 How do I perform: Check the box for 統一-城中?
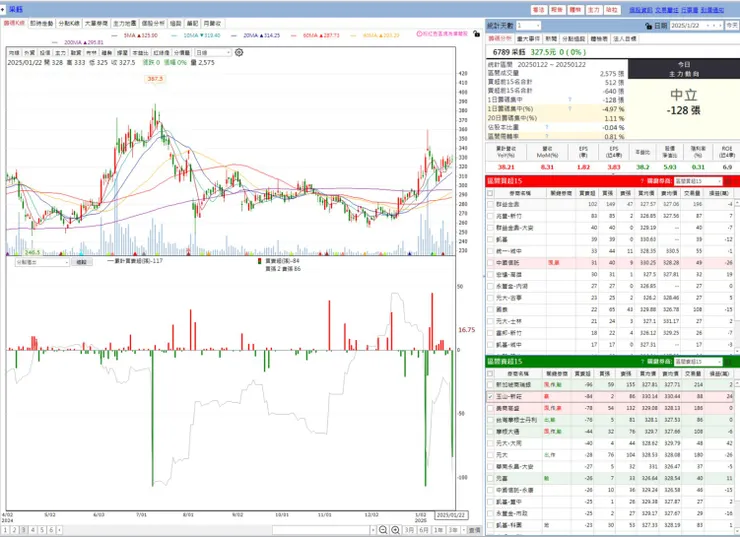click(x=490, y=251)
